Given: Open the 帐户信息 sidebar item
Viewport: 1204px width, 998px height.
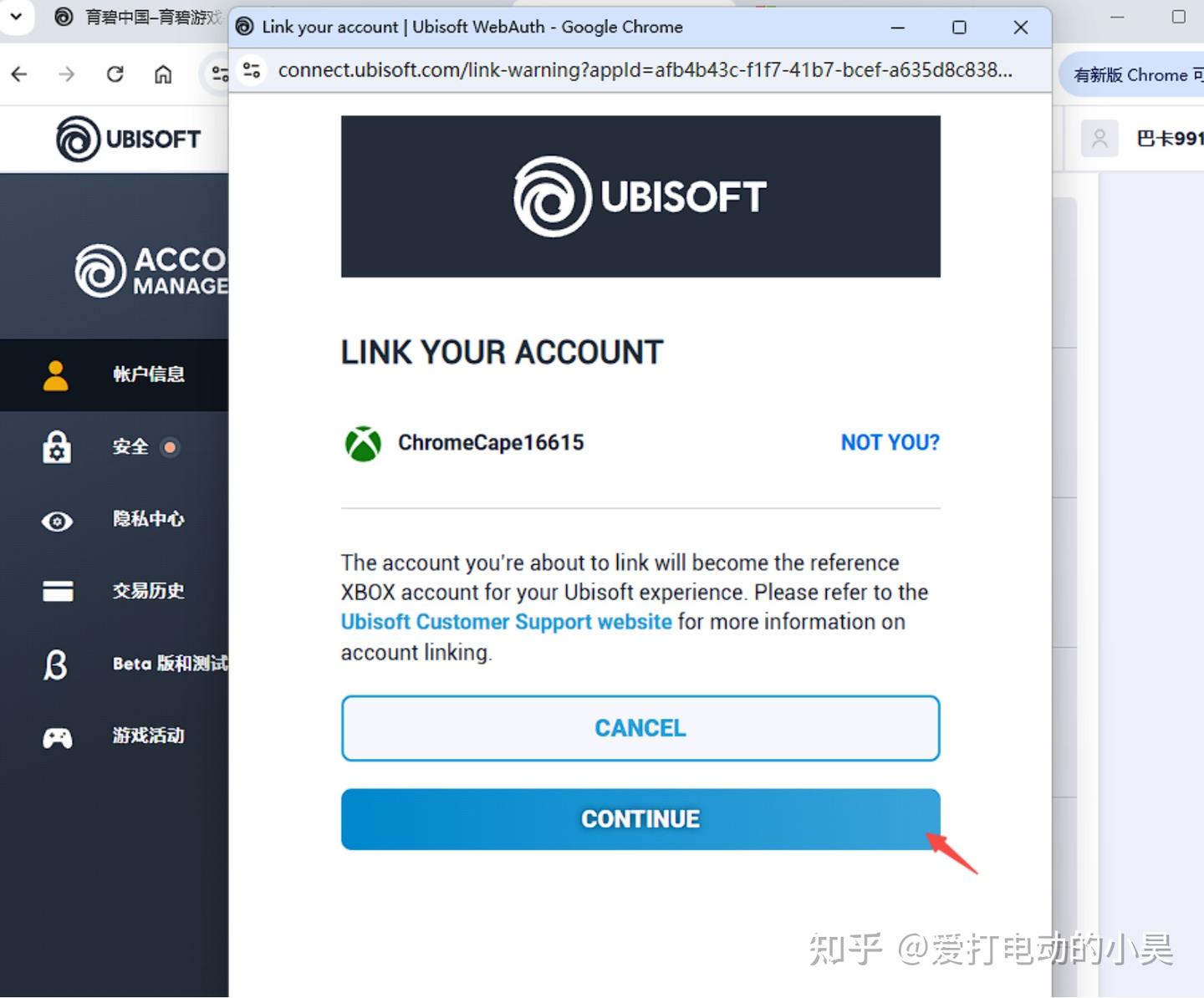Looking at the screenshot, I should (115, 374).
